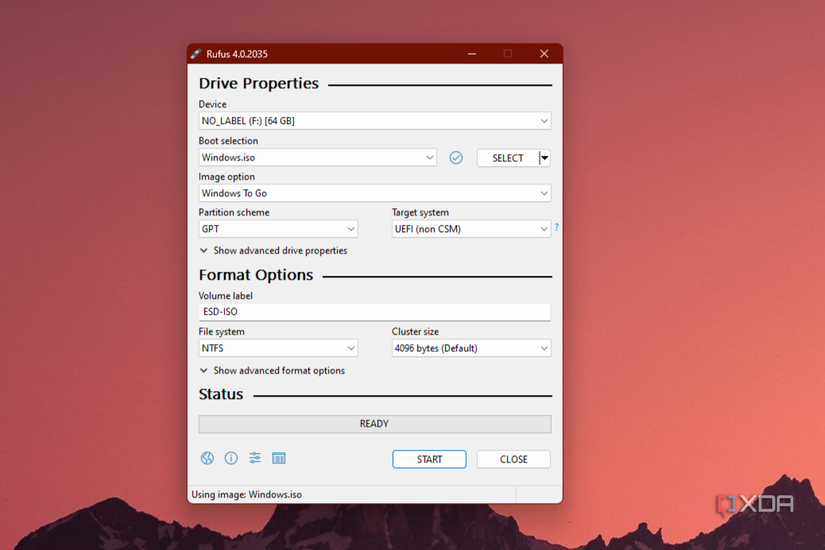This screenshot has width=825, height=550.
Task: Click the 'Drive Properties' heading
Action: (x=259, y=84)
